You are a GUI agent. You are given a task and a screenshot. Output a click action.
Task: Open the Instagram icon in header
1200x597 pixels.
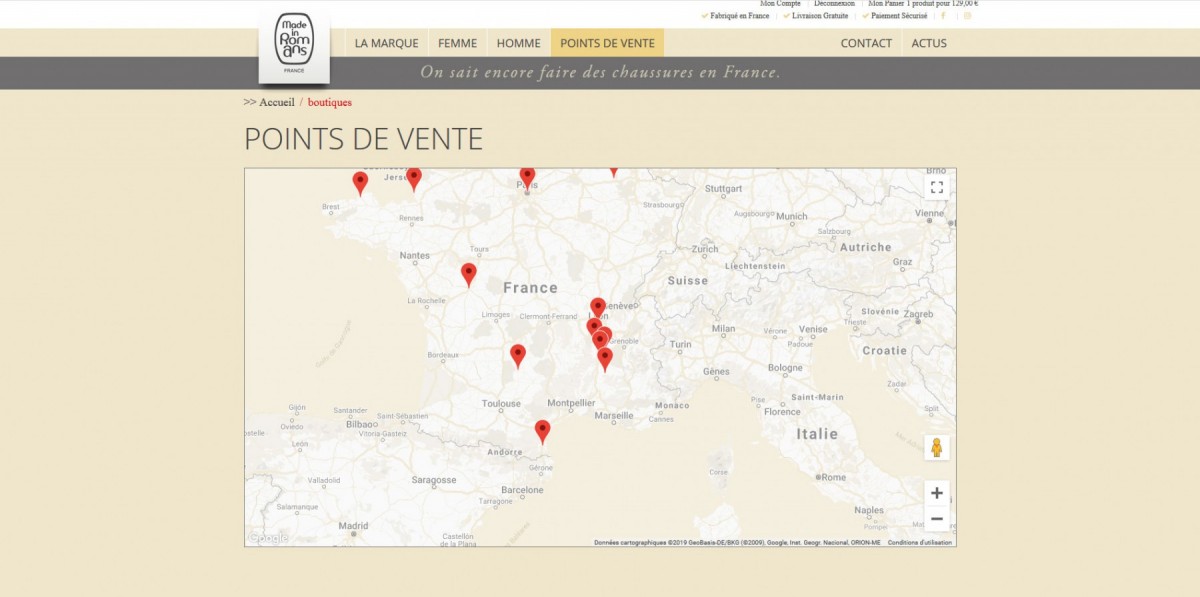pos(968,16)
